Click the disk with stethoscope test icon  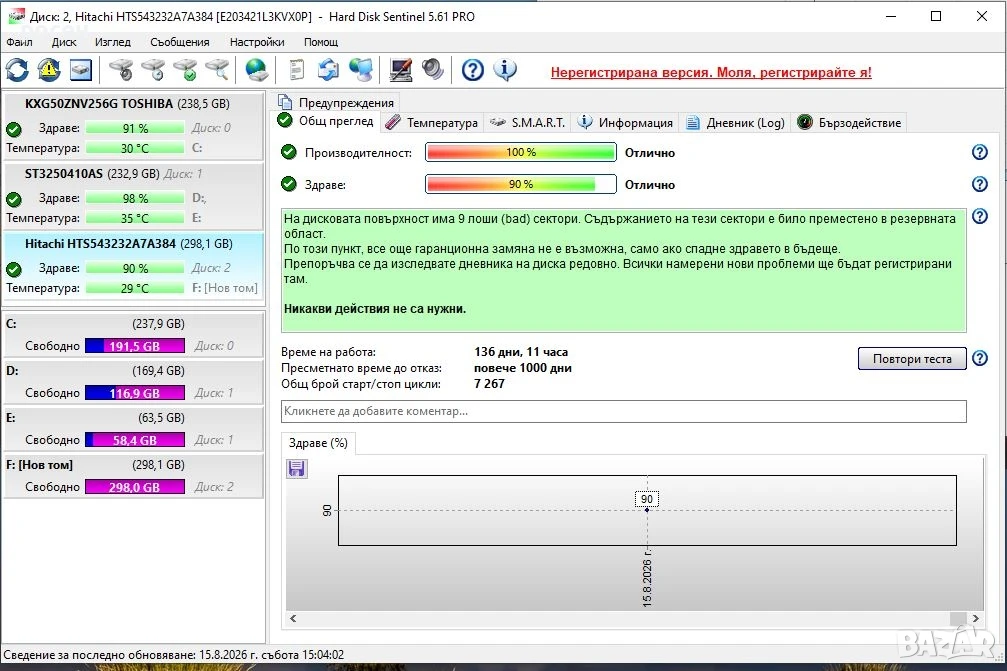[x=121, y=69]
